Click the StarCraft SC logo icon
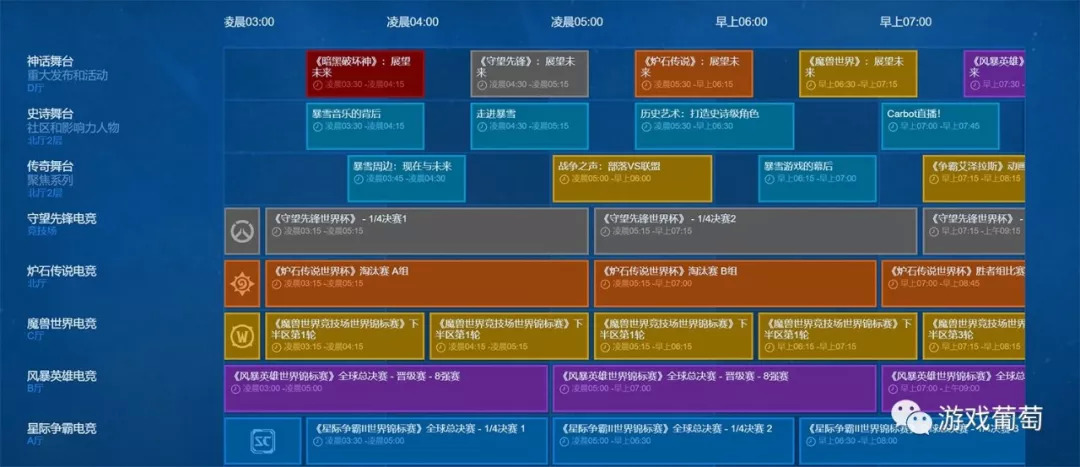The image size is (1080, 467). pyautogui.click(x=262, y=441)
